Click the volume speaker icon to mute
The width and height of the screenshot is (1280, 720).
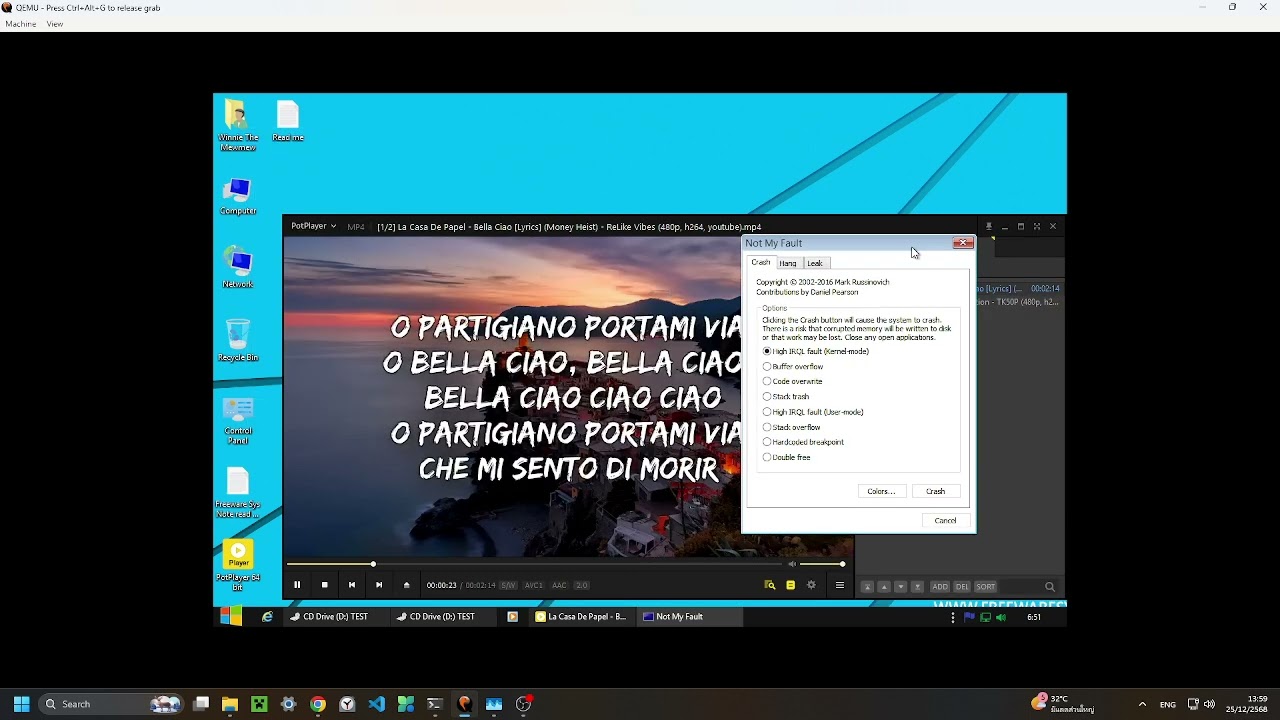click(792, 564)
